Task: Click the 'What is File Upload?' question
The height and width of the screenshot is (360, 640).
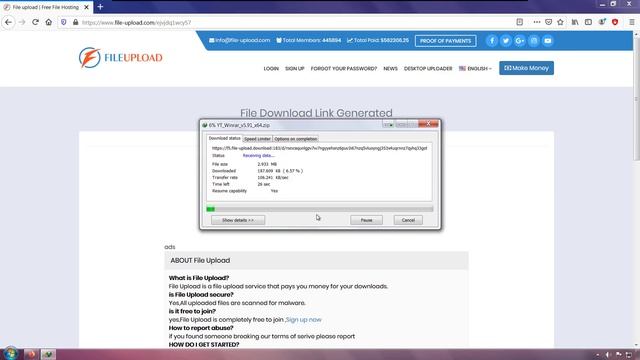Action: (x=199, y=278)
